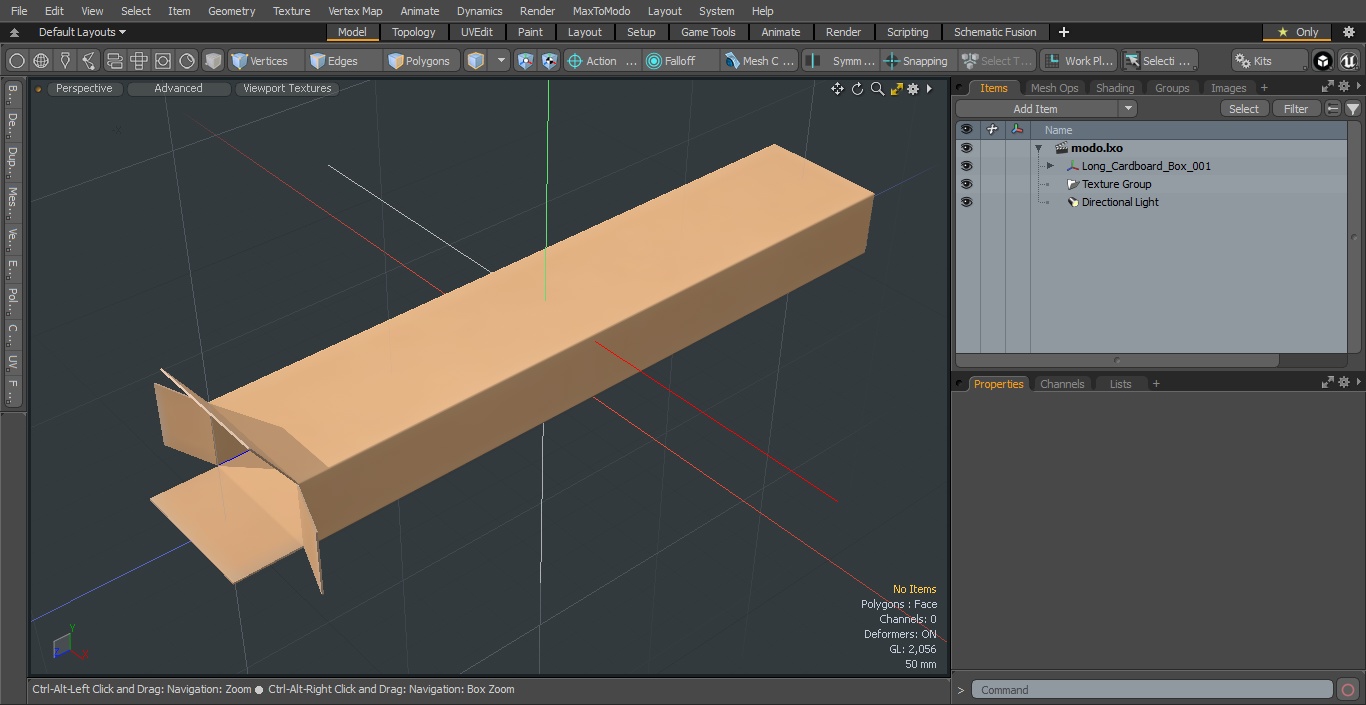
Task: Click the viewport more-options arrow
Action: click(x=929, y=89)
